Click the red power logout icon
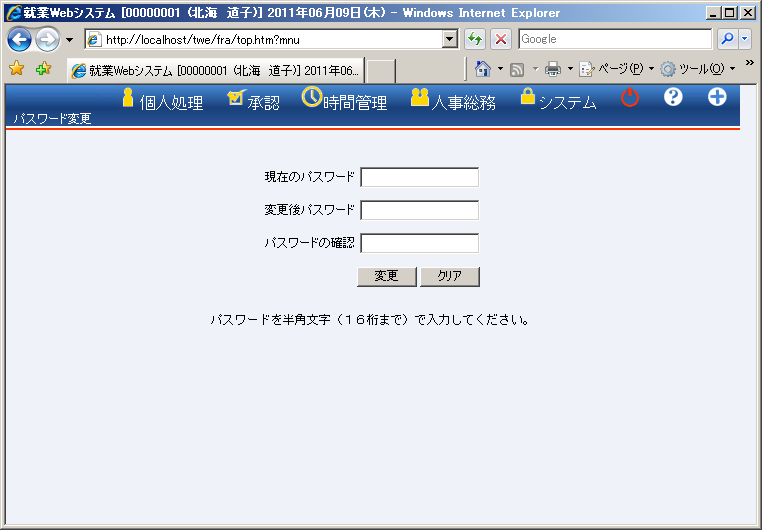 coord(630,98)
